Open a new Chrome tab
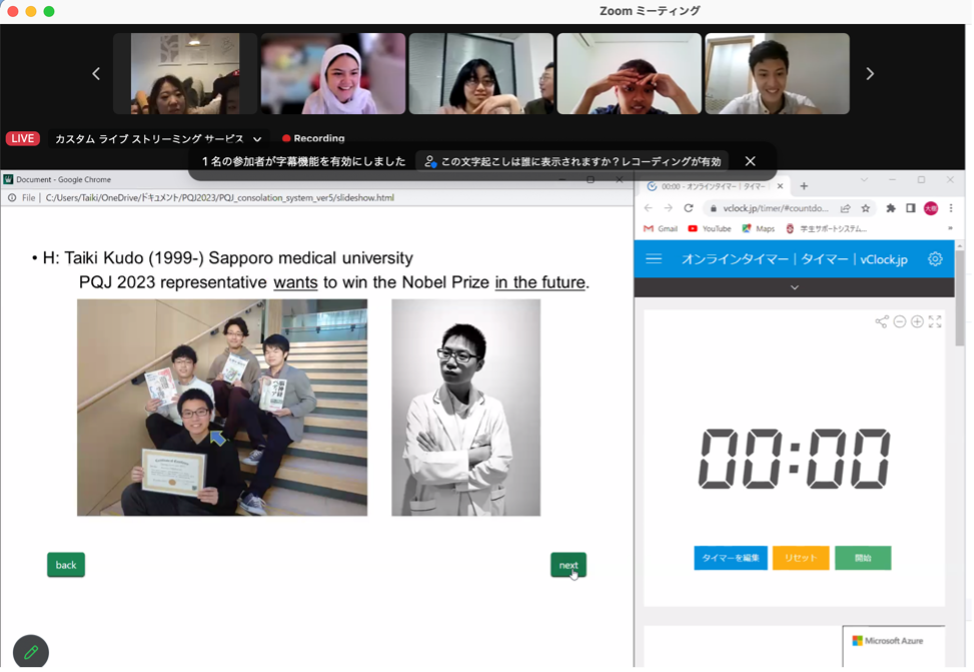This screenshot has width=974, height=672. click(x=804, y=186)
